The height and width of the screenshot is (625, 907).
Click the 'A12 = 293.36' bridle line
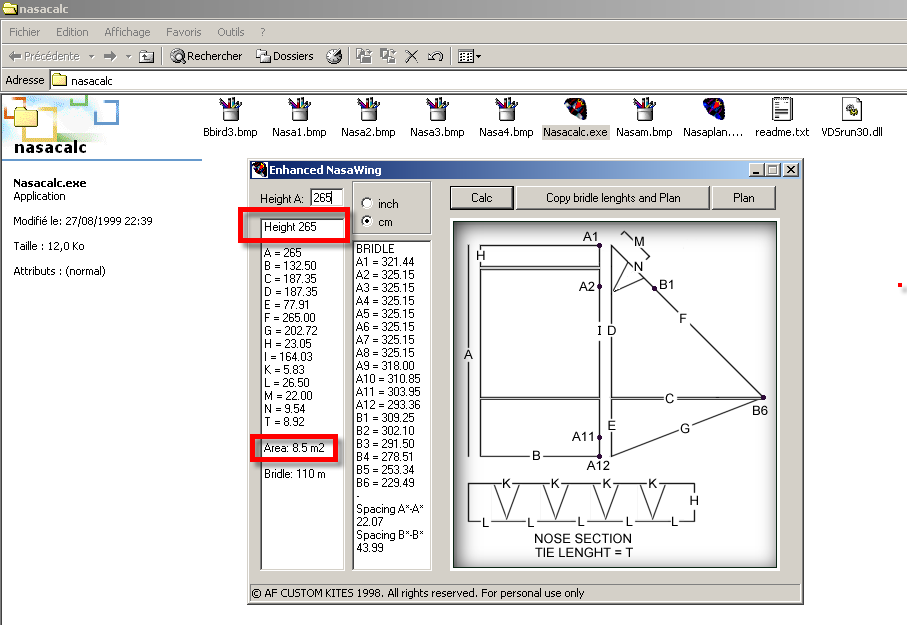[x=388, y=405]
